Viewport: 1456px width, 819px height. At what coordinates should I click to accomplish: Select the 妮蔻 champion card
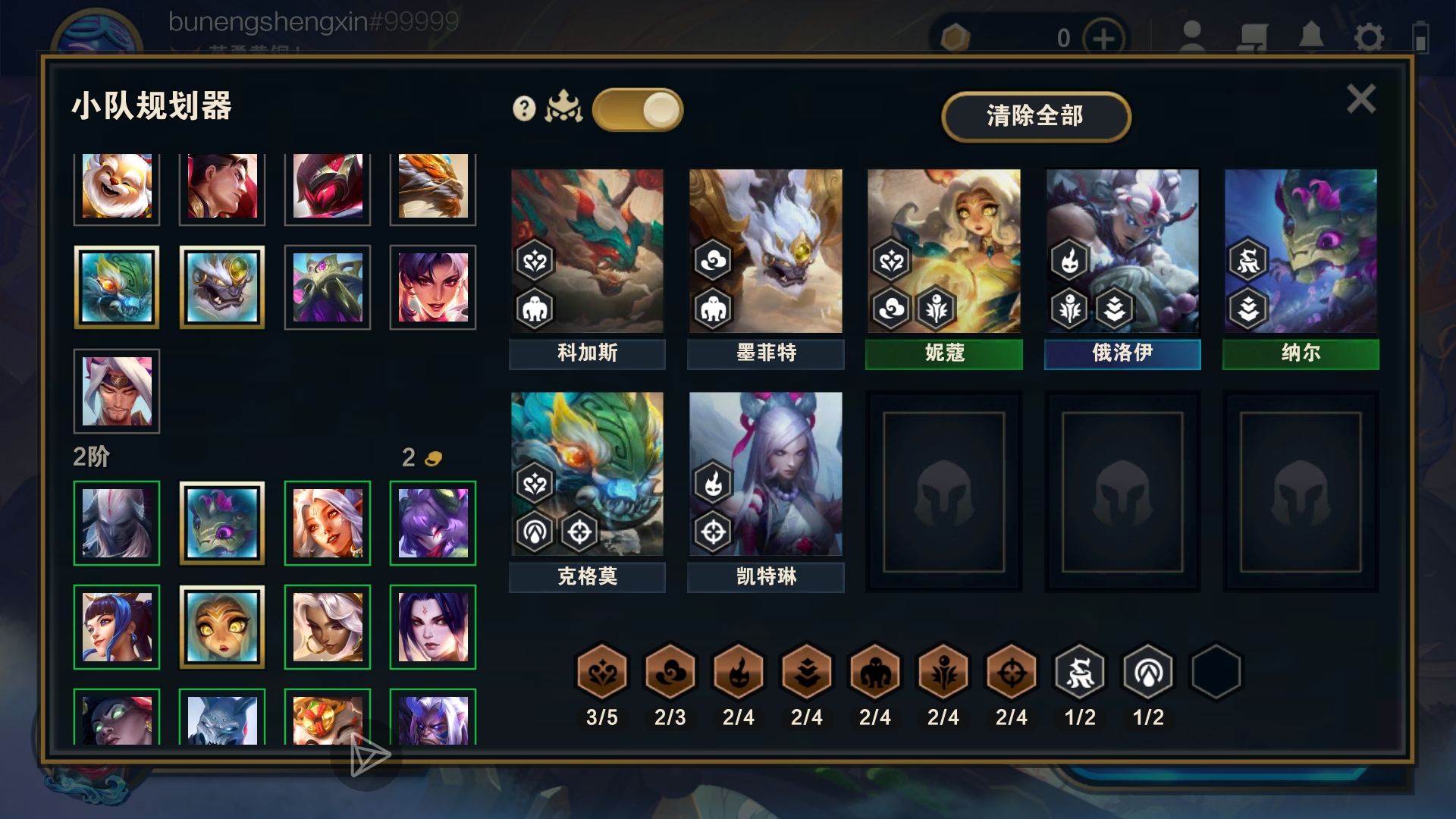click(944, 268)
